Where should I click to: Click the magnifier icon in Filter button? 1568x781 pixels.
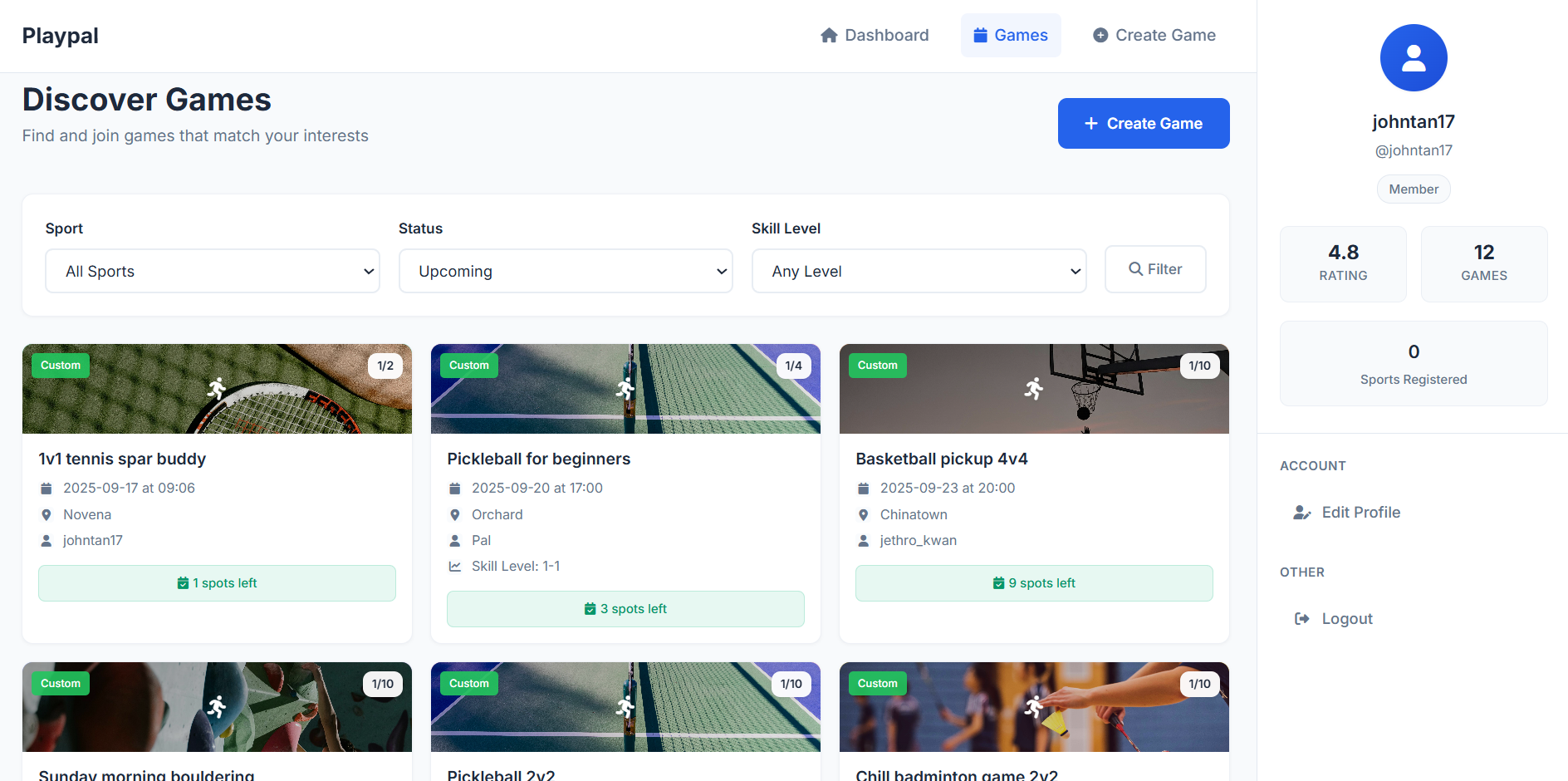[1135, 269]
